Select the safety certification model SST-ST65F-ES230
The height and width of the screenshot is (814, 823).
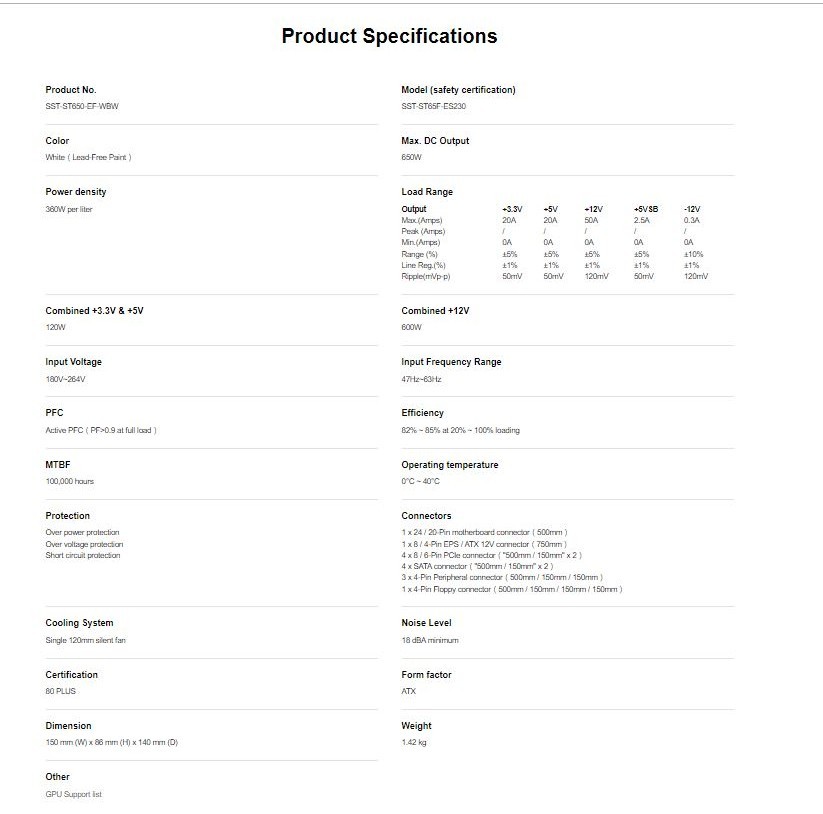click(433, 106)
